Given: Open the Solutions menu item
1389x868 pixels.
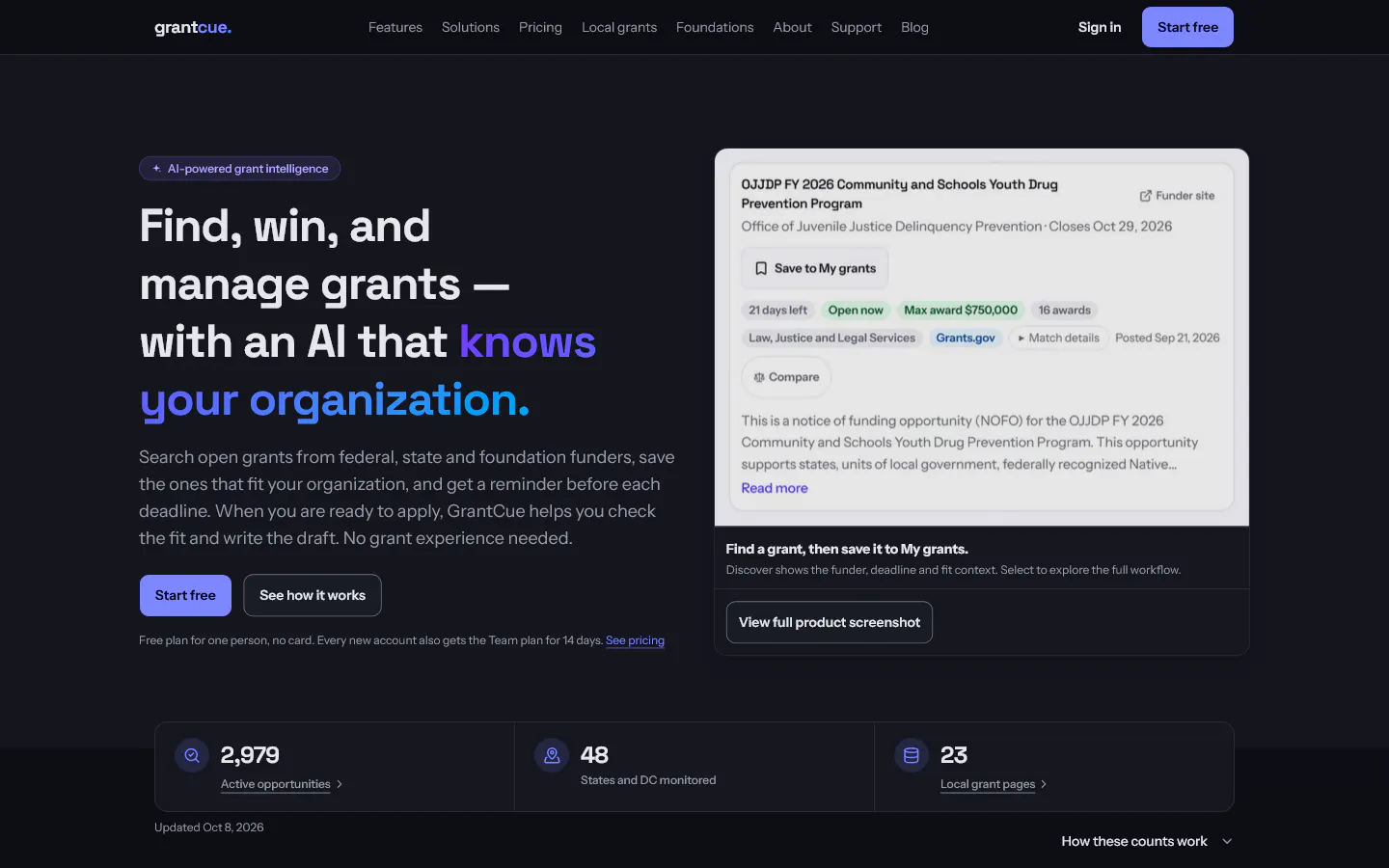Looking at the screenshot, I should point(471,27).
